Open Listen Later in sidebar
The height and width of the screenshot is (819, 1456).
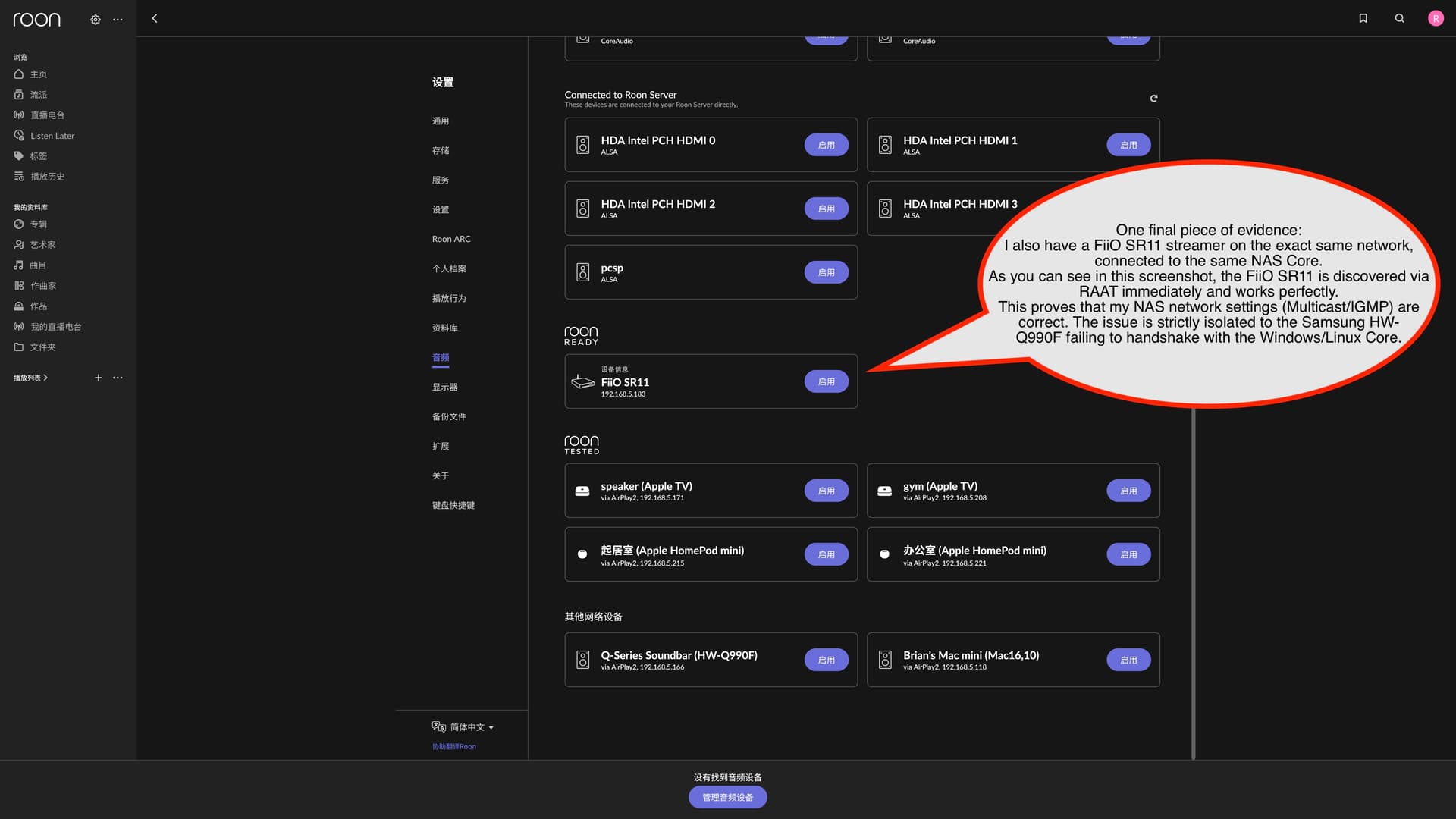[x=52, y=136]
